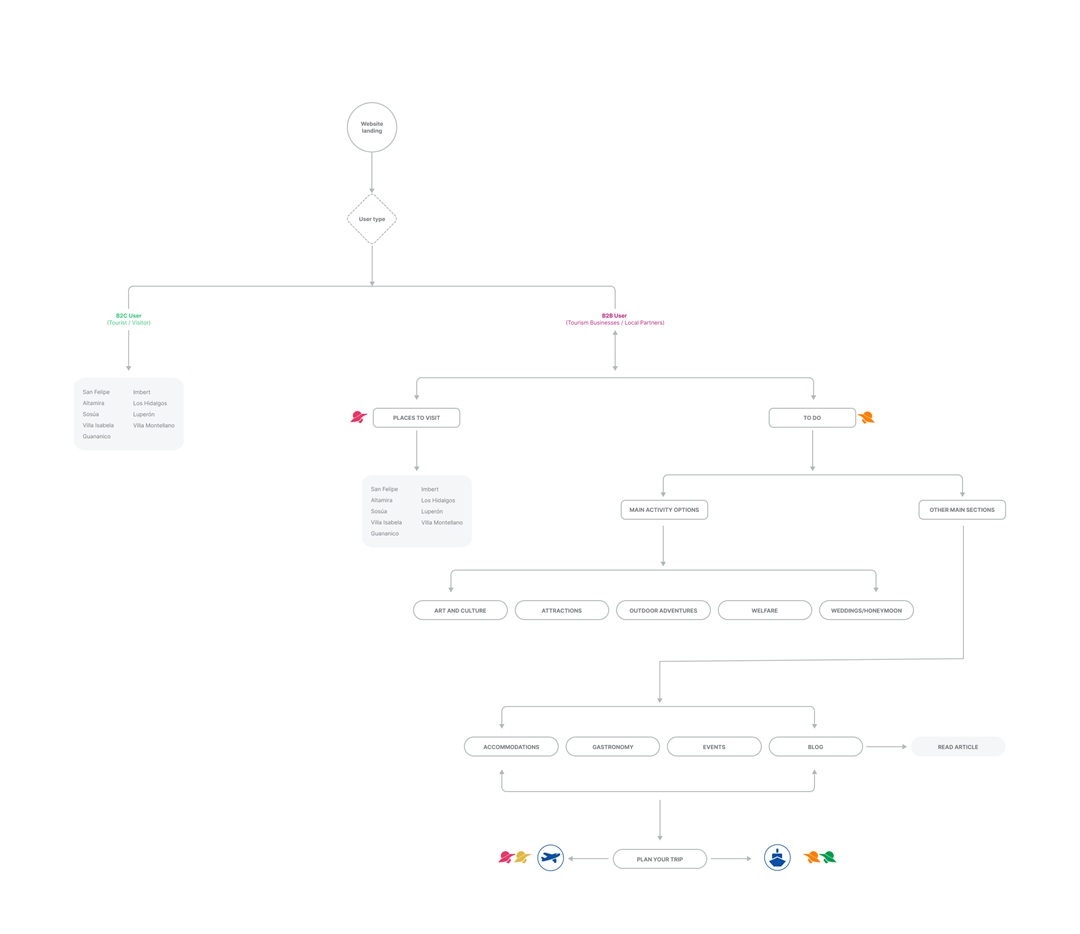Click Imbert in the list under Places to Visit
1080x934 pixels.
[430, 489]
